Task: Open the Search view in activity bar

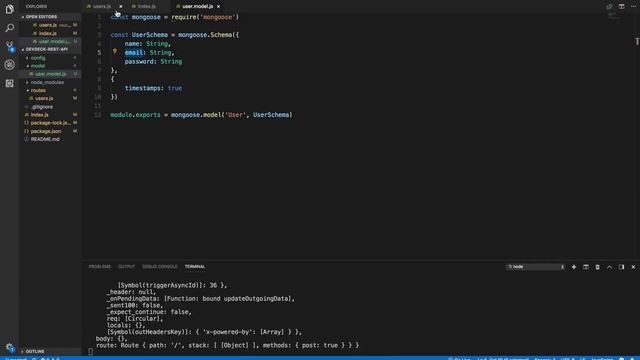Action: [9, 28]
